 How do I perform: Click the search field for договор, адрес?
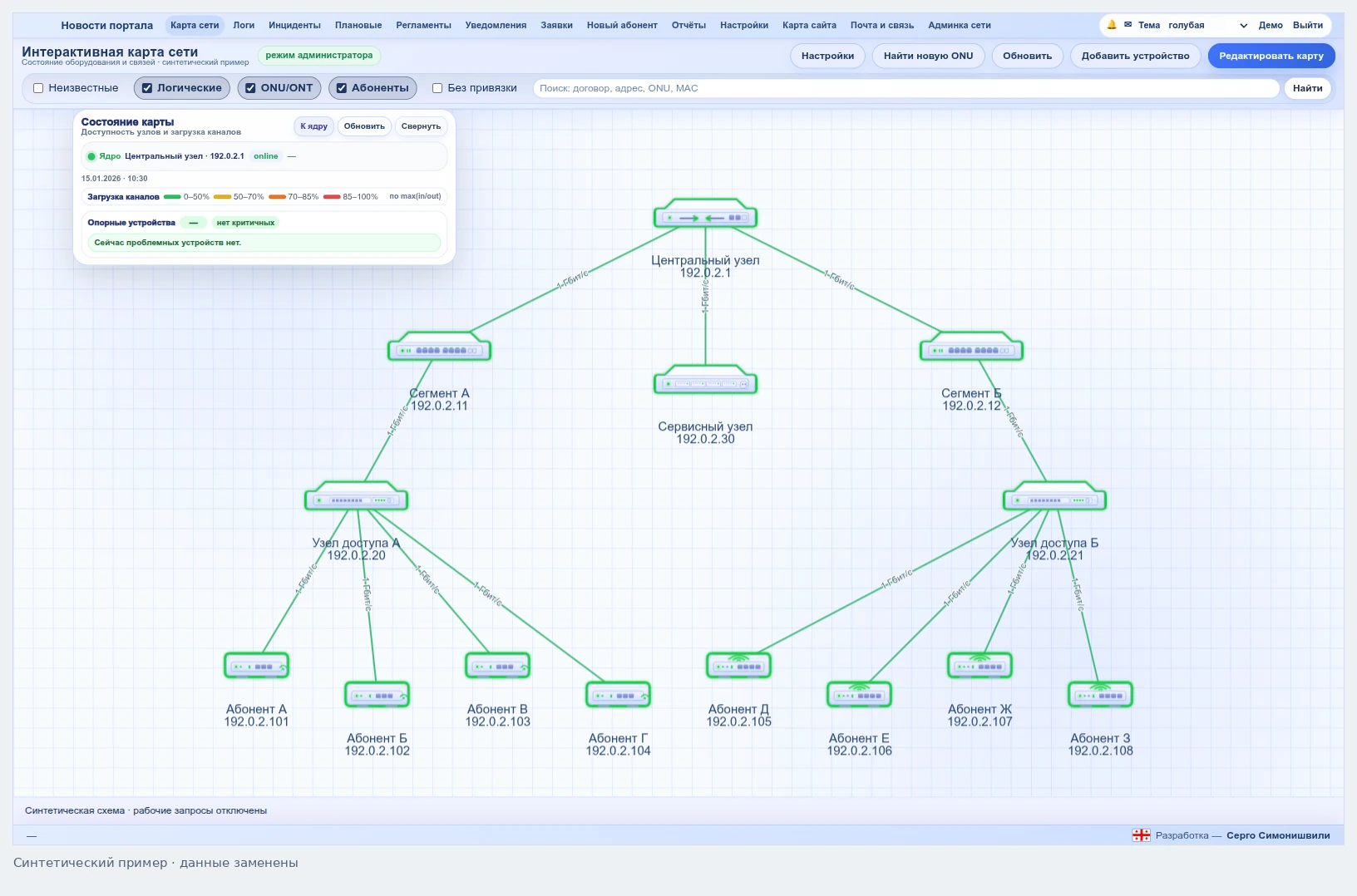coord(905,88)
